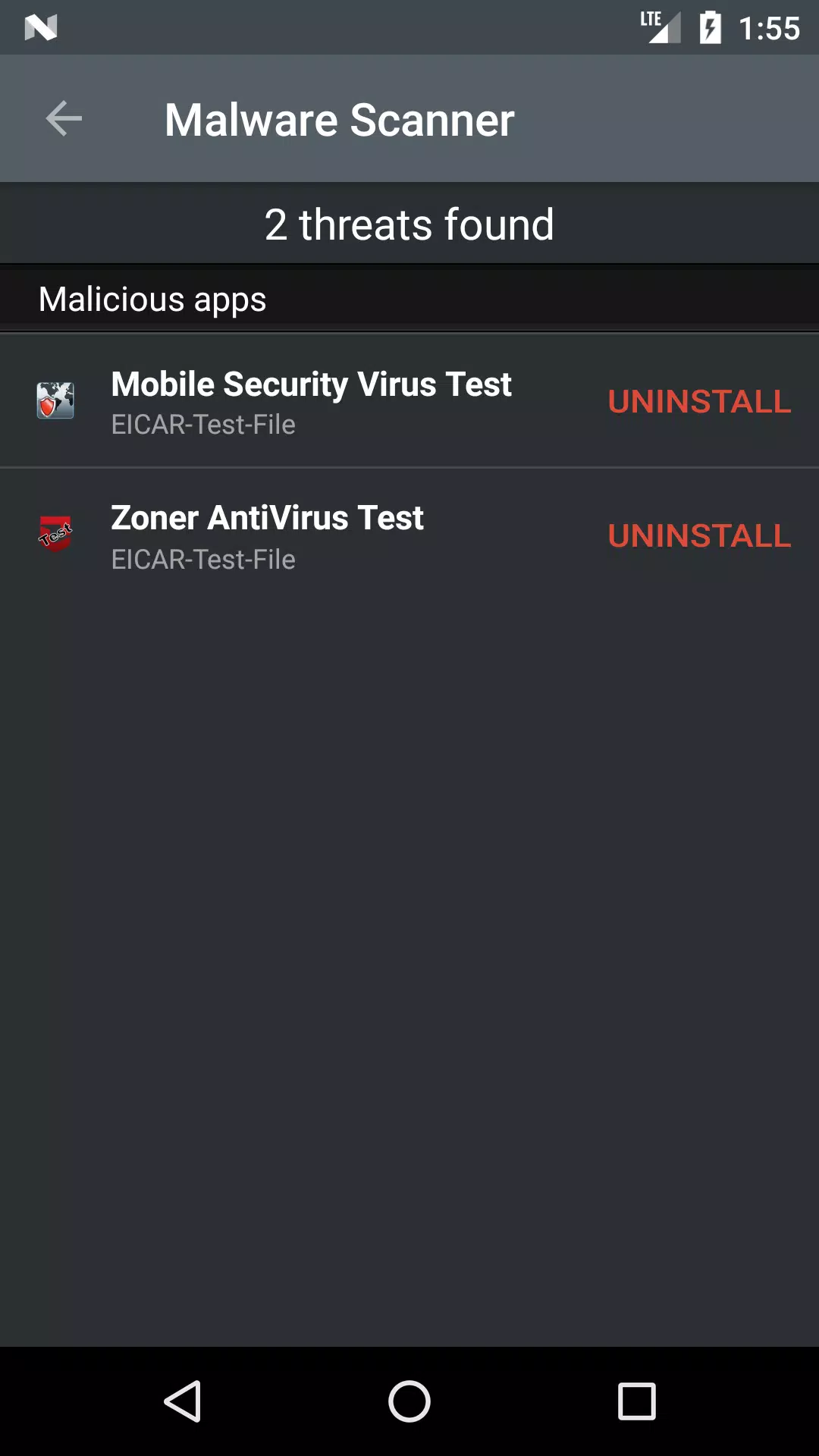Image resolution: width=819 pixels, height=1456 pixels.
Task: Tap the empty area below the threat list
Action: (409, 948)
